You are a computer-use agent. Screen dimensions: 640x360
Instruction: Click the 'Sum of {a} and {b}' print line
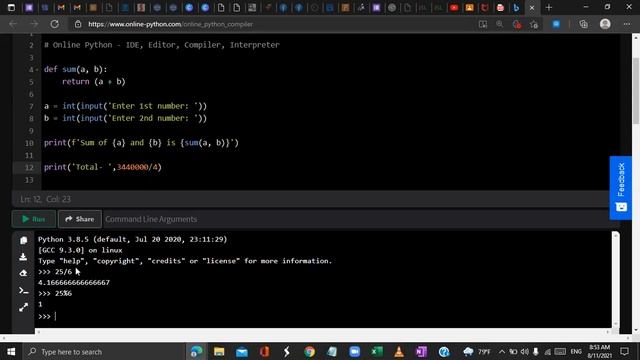tap(141, 142)
